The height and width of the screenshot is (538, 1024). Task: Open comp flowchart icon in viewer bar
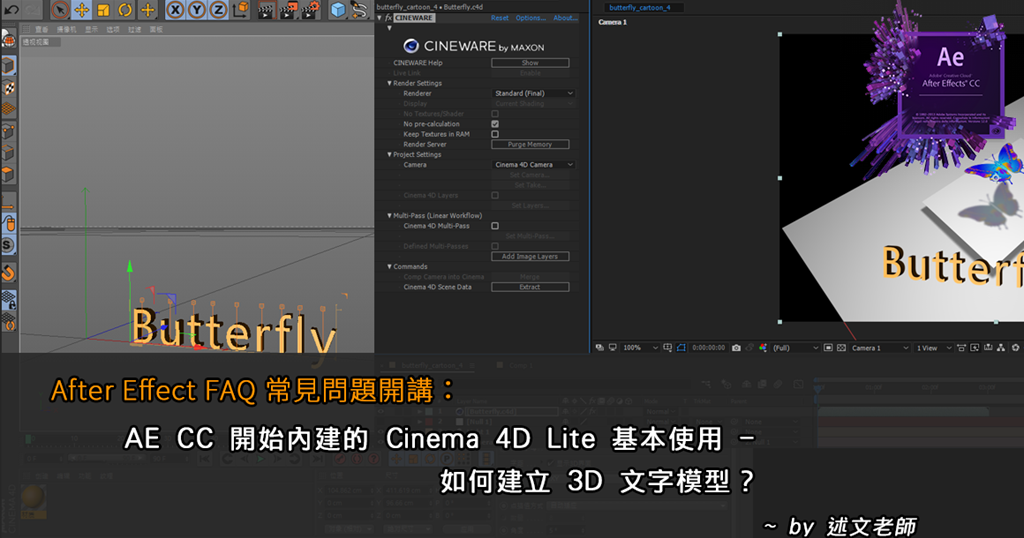coord(1000,348)
